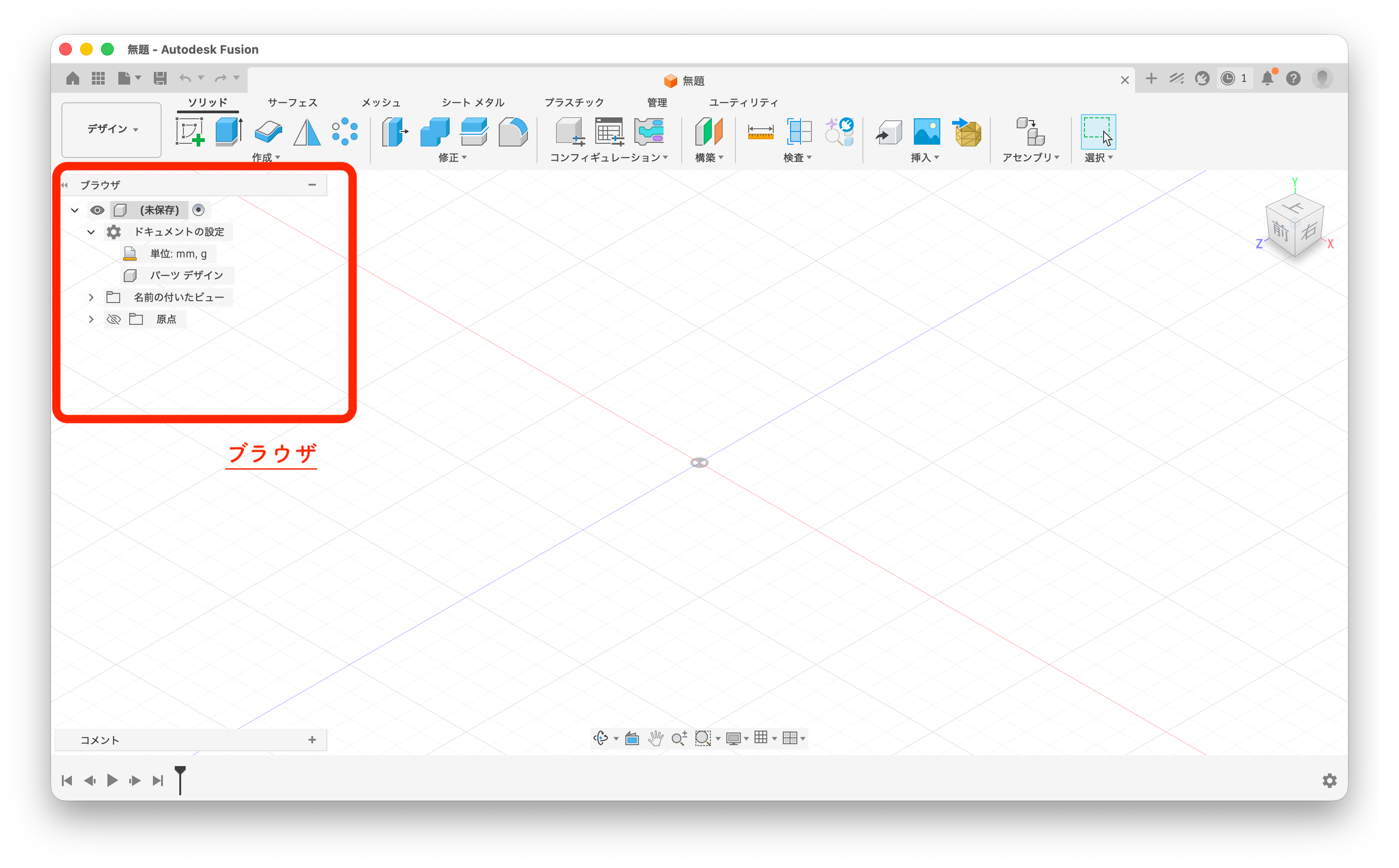1399x868 pixels.
Task: Select パーツ デザイン in browser tree
Action: (186, 276)
